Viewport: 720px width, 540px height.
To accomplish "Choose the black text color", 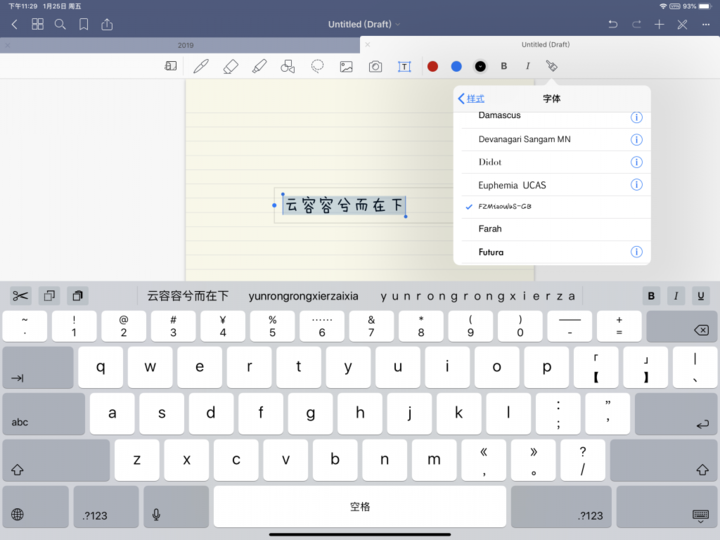I will (x=480, y=67).
